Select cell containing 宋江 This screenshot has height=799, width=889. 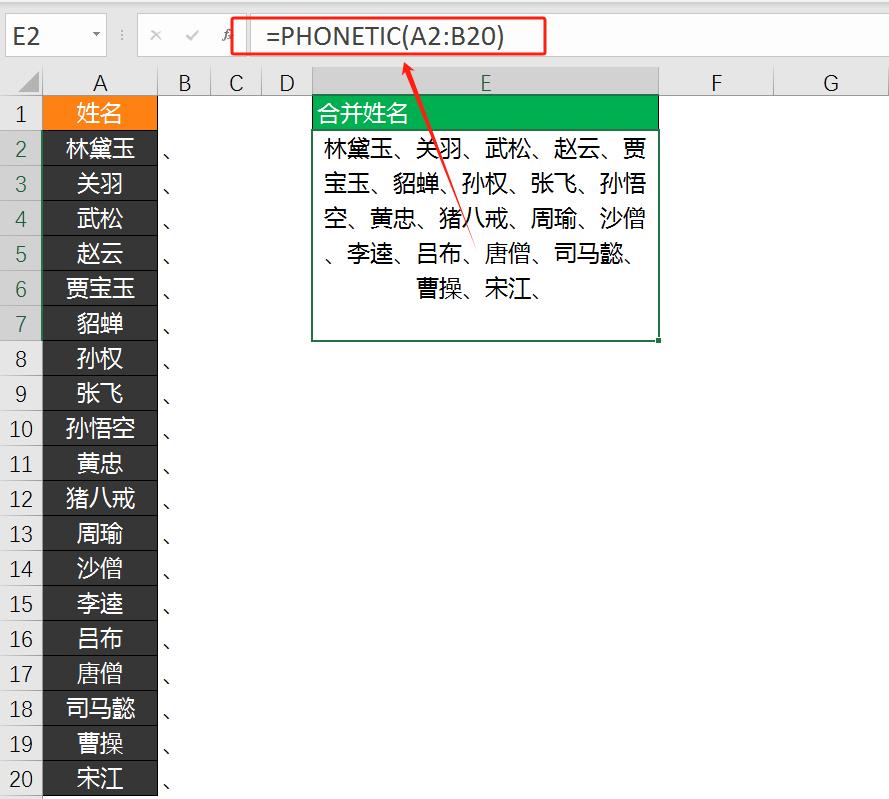tap(100, 779)
